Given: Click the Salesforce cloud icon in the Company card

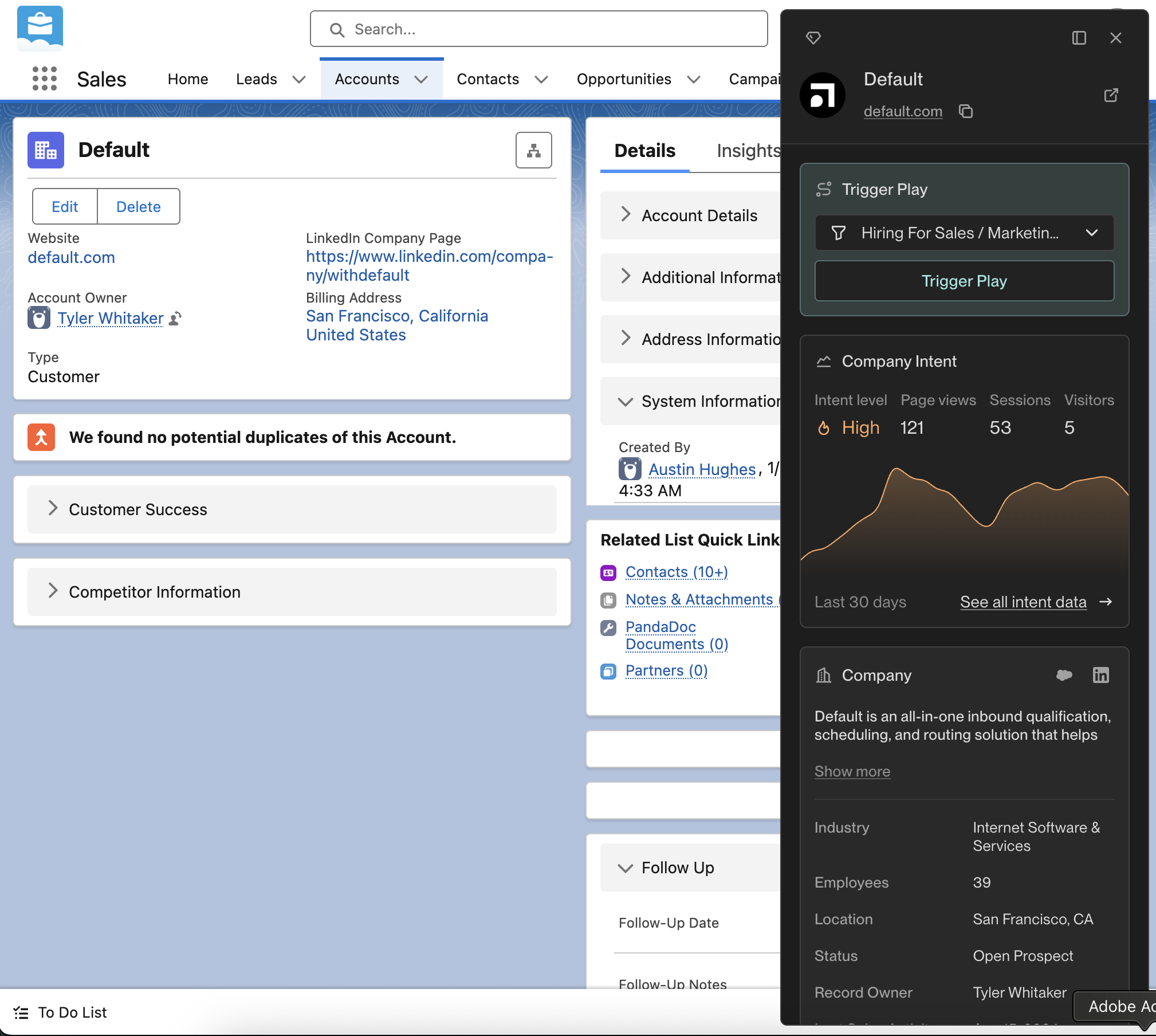Looking at the screenshot, I should coord(1064,675).
